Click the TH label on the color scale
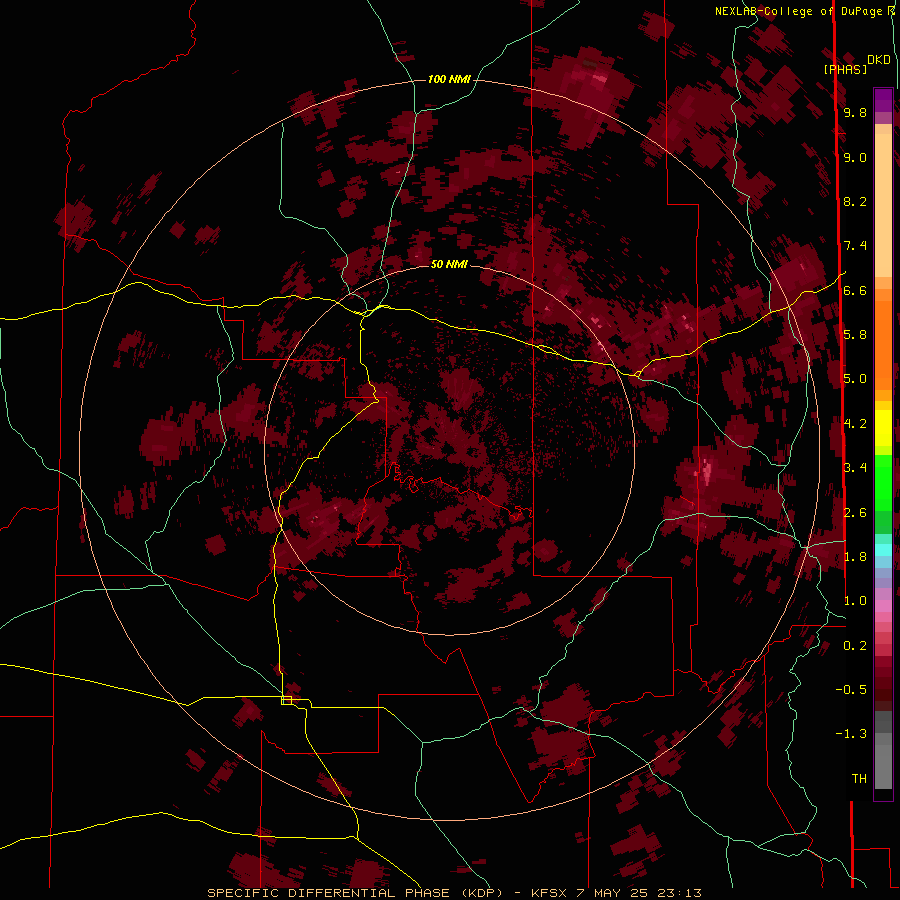 click(x=859, y=779)
